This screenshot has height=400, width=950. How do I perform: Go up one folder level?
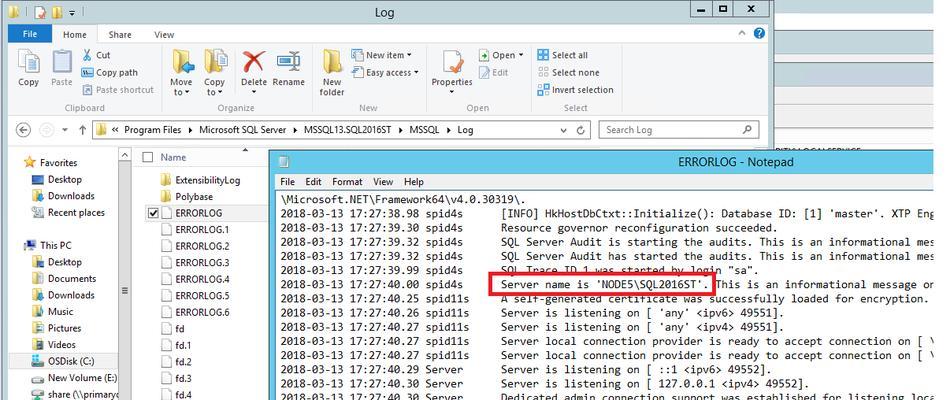[82, 130]
